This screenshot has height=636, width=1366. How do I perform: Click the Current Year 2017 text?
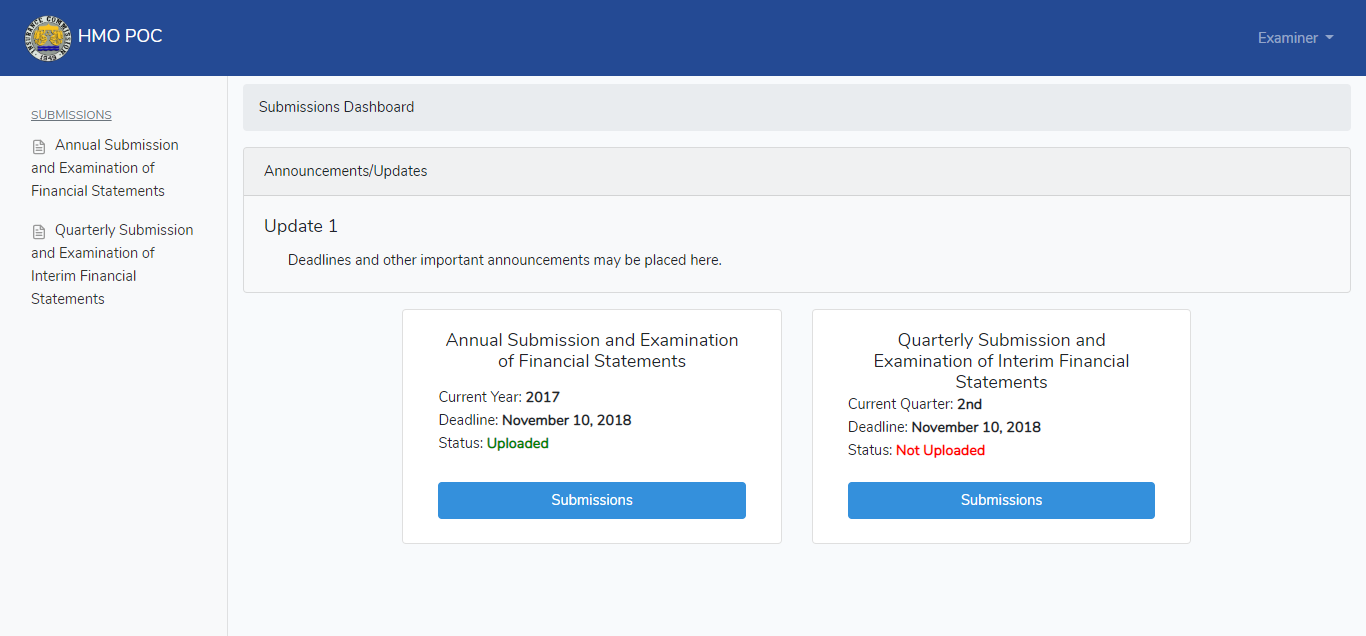coord(499,397)
